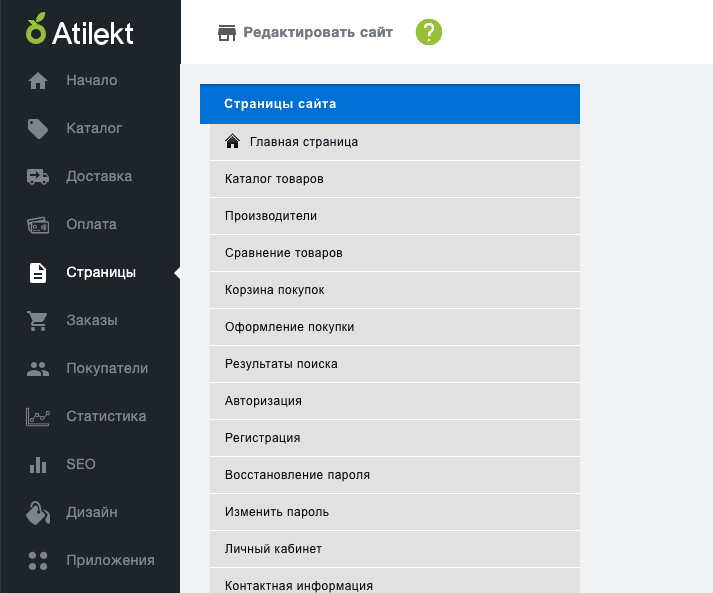The height and width of the screenshot is (593, 713).
Task: Click the Страницы сайта blue header
Action: click(390, 104)
